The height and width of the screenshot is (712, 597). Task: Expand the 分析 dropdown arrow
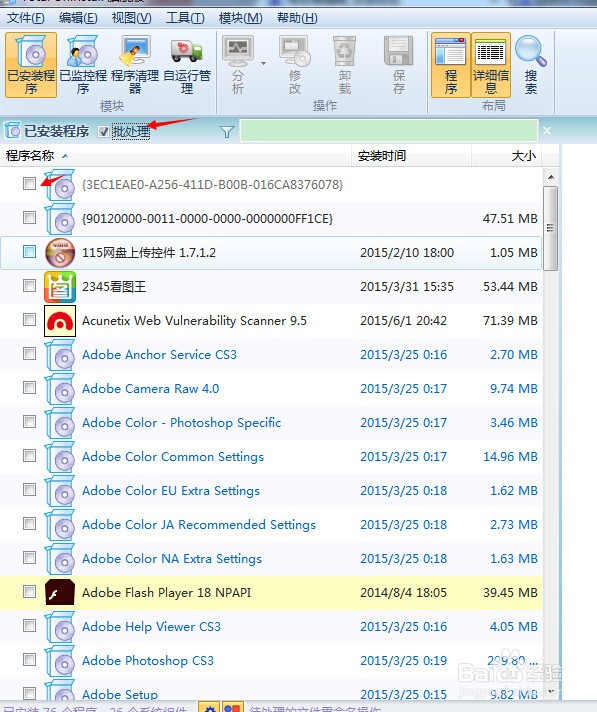click(x=263, y=64)
